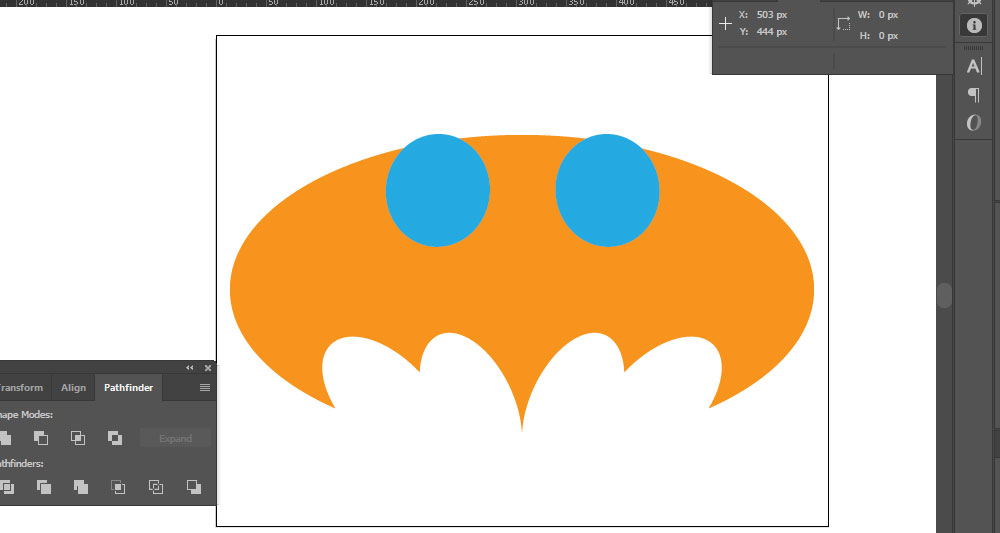Click the crosshair cursor position icon
The width and height of the screenshot is (1000, 533).
(x=725, y=24)
